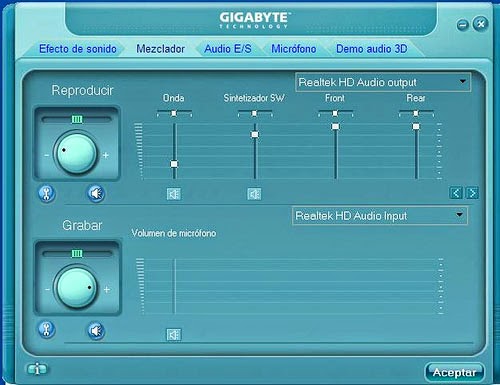Viewport: 500px width, 385px height.
Task: Increase Grabar volume with plus sign
Action: [107, 289]
